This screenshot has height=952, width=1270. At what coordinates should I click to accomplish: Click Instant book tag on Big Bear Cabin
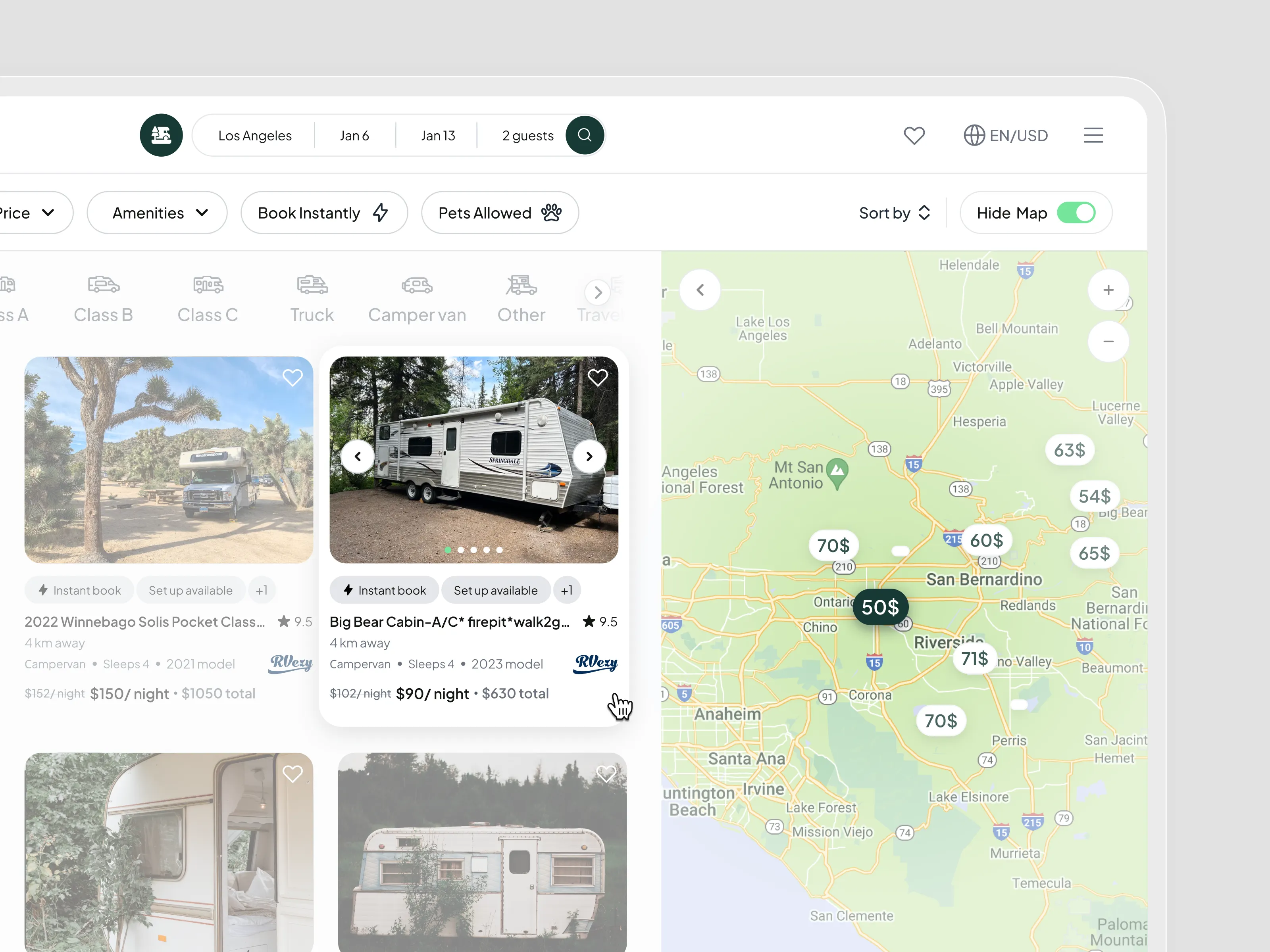point(385,591)
